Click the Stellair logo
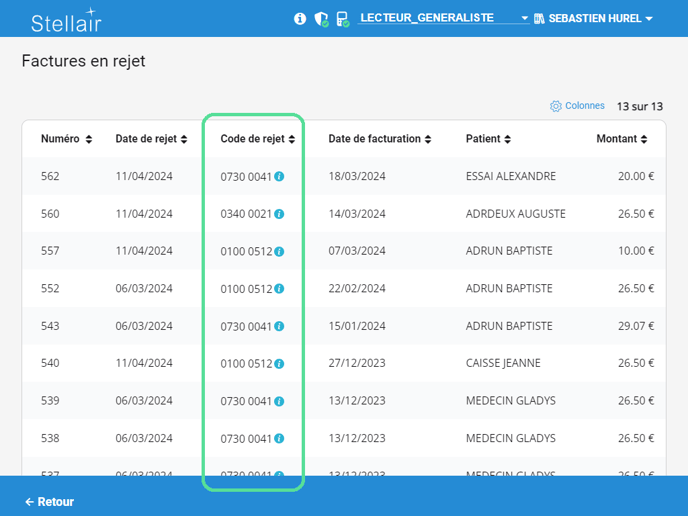The width and height of the screenshot is (688, 516). point(66,20)
